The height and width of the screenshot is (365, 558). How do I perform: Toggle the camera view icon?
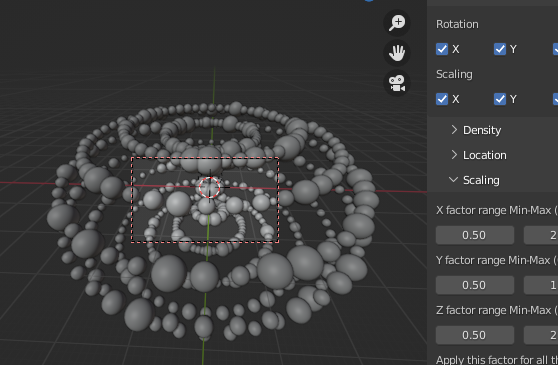(x=397, y=83)
